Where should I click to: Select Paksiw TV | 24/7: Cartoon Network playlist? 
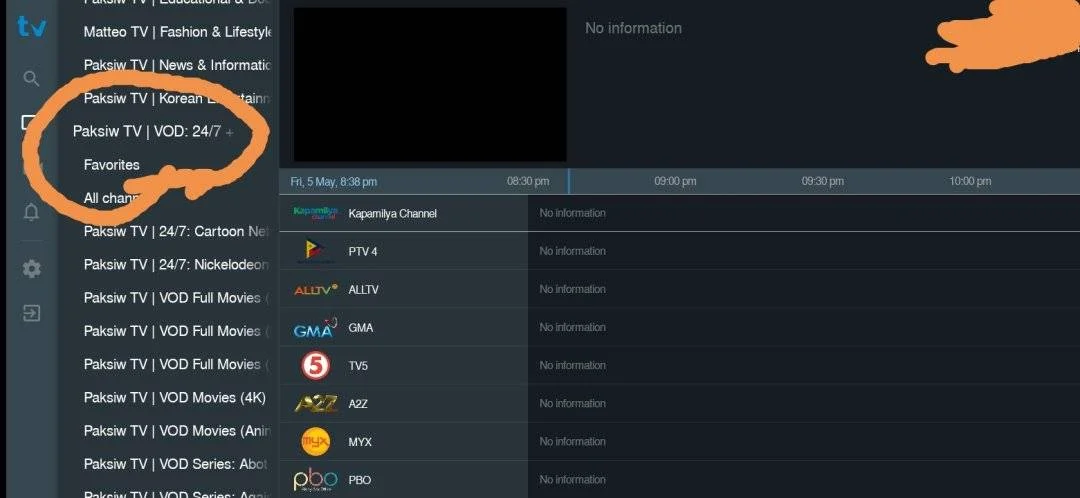coord(176,231)
